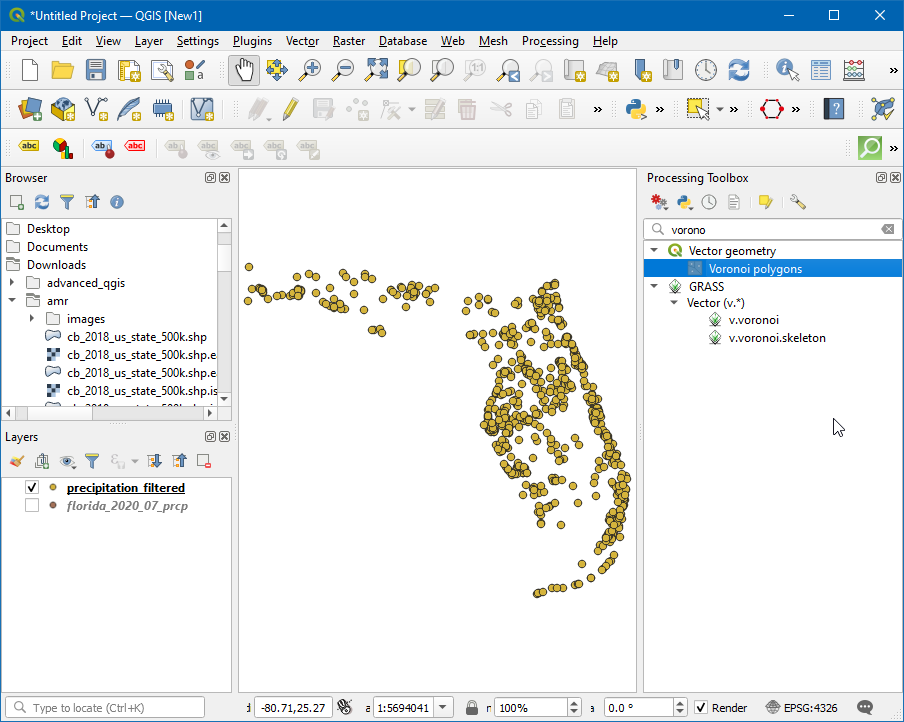
Task: Open the map scale dropdown
Action: click(x=444, y=708)
